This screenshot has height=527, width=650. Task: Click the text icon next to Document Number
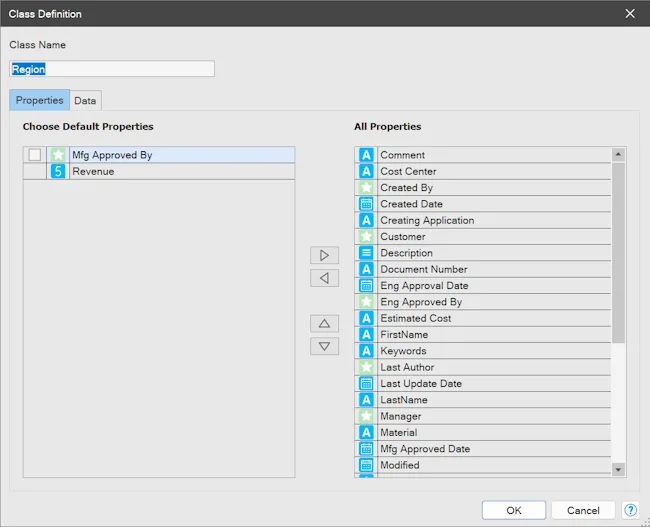point(366,269)
